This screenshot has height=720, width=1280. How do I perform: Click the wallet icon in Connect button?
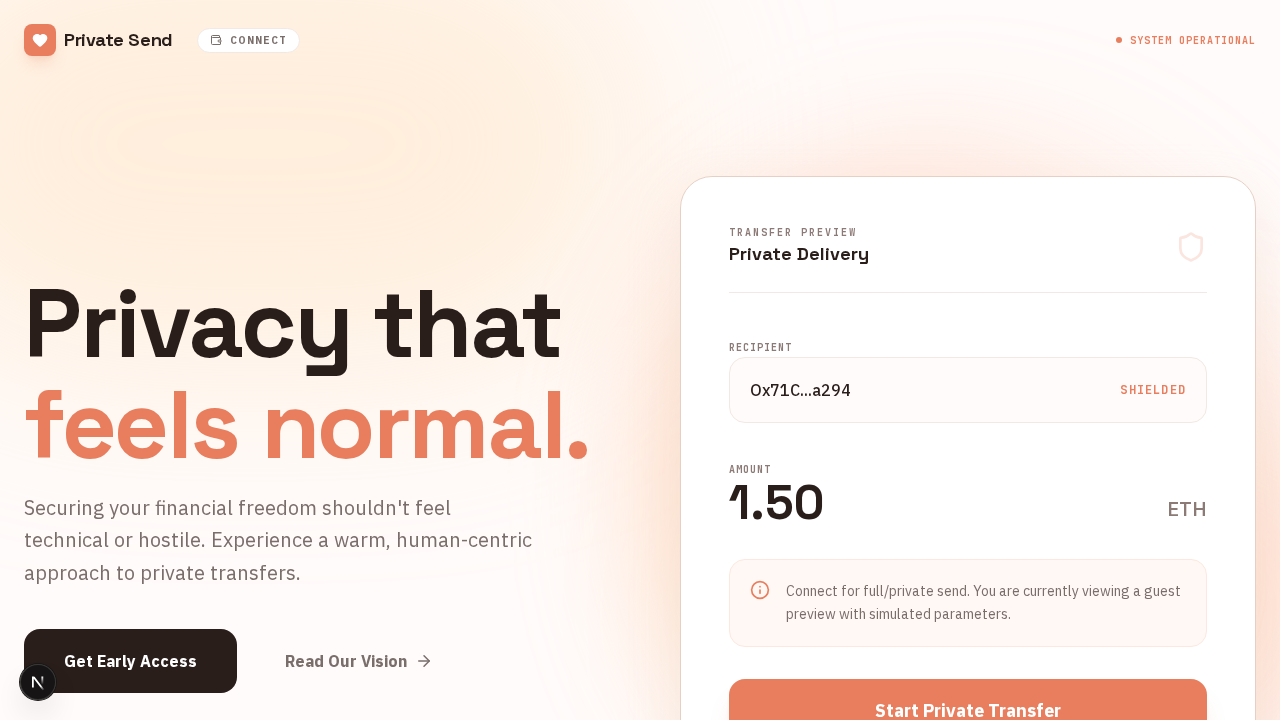click(x=216, y=40)
